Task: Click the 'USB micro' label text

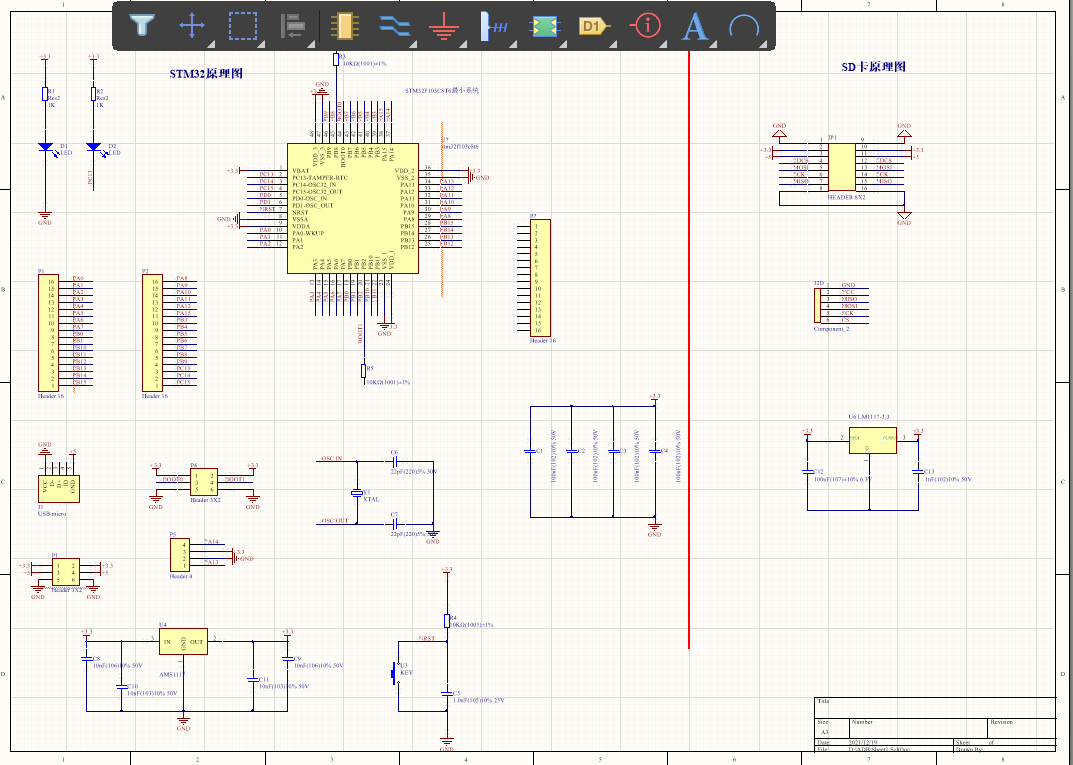Action: click(52, 514)
